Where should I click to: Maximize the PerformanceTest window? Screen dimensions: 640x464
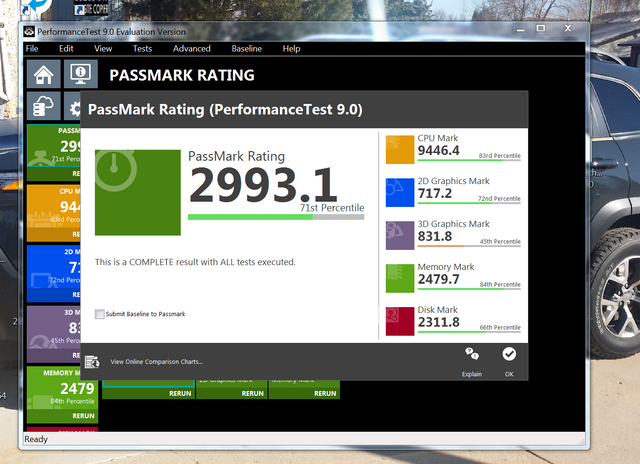coord(541,28)
